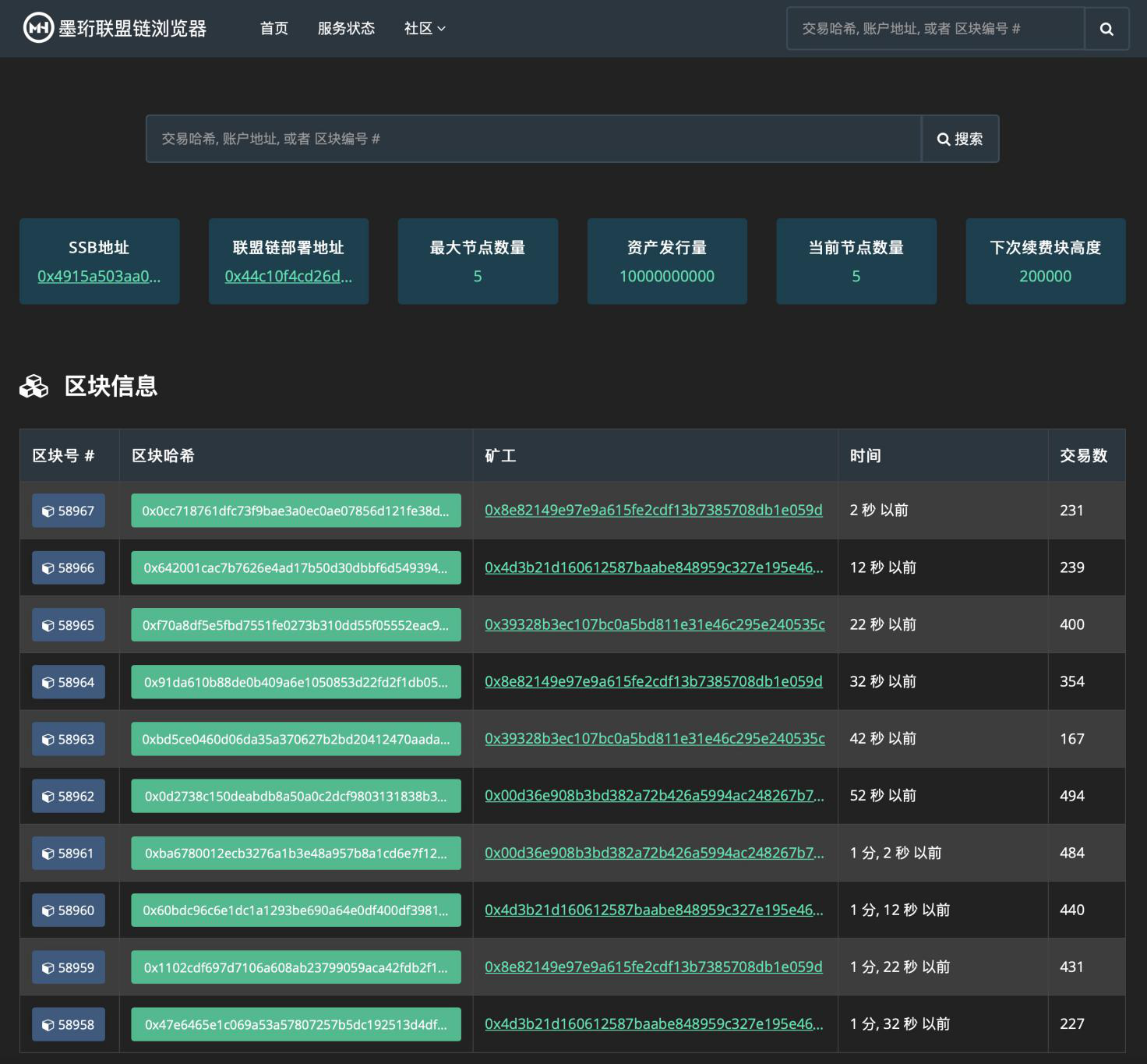Open block 58964 via its cube badge
Screen dimensions: 1147x1064
(69, 682)
